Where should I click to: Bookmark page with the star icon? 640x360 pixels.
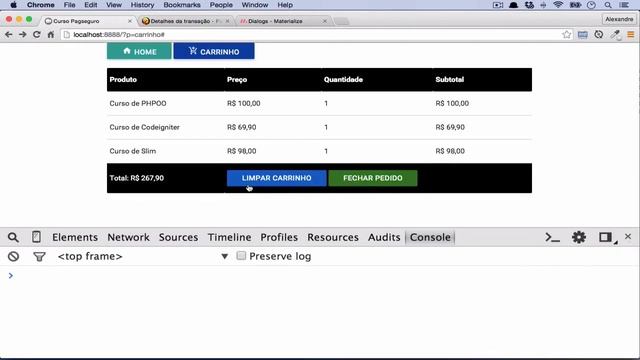tap(566, 35)
